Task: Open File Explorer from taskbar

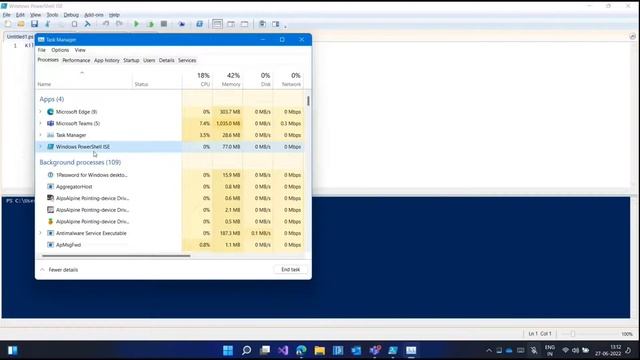Action: coord(320,350)
